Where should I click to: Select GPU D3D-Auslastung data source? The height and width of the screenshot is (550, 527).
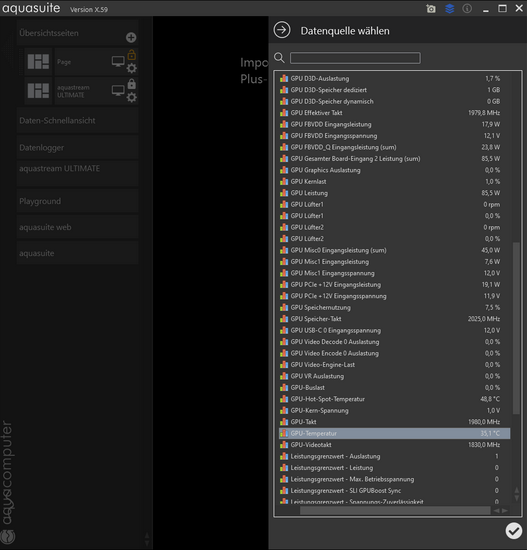(x=394, y=79)
